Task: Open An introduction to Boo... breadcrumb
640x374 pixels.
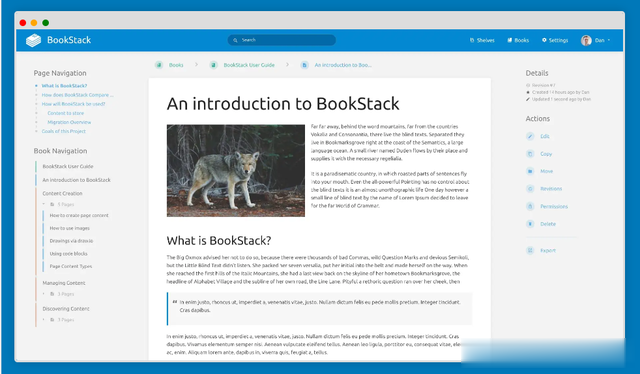Action: [343, 65]
